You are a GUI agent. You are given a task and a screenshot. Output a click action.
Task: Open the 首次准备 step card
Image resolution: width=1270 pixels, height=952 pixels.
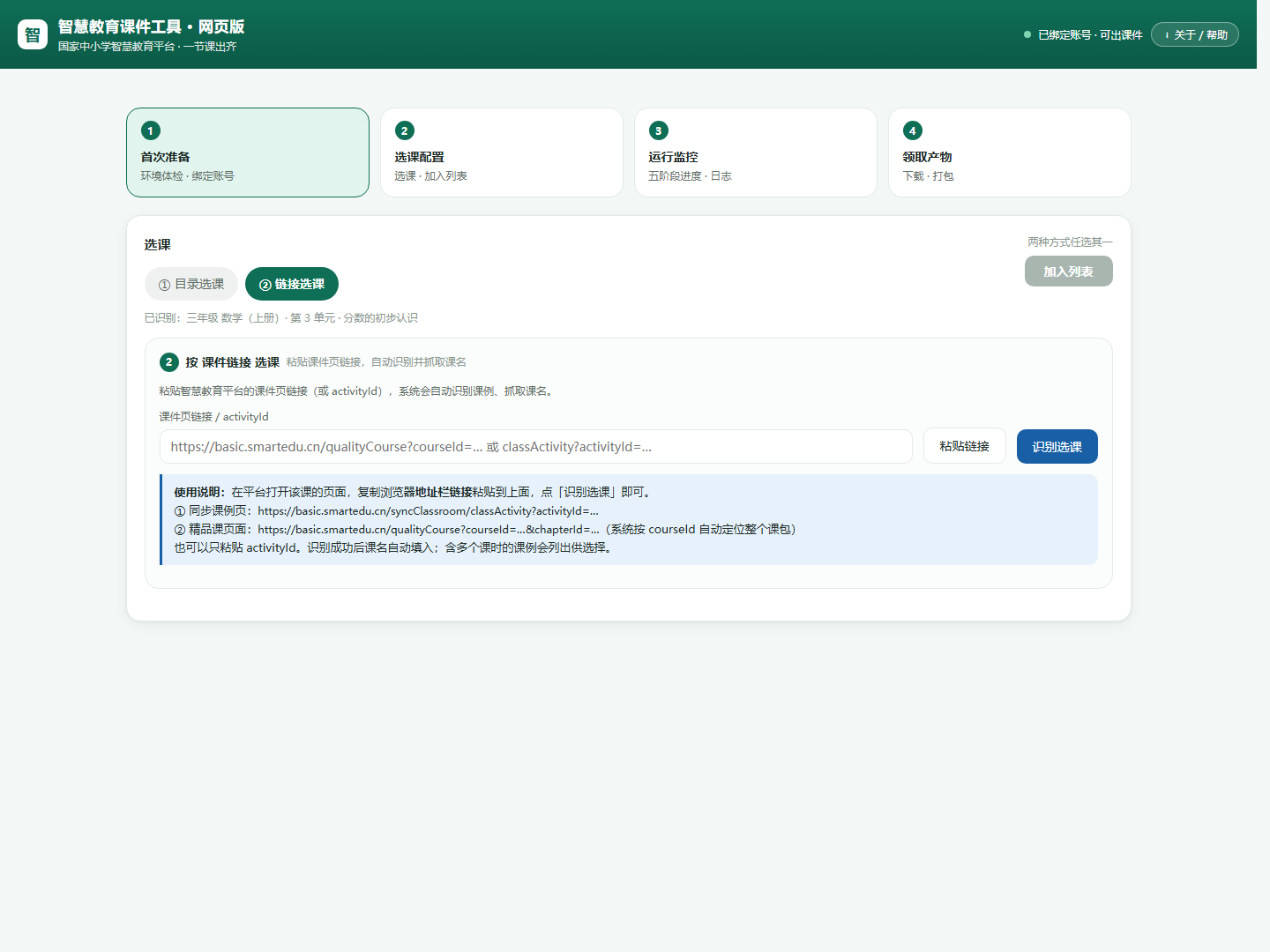point(248,152)
